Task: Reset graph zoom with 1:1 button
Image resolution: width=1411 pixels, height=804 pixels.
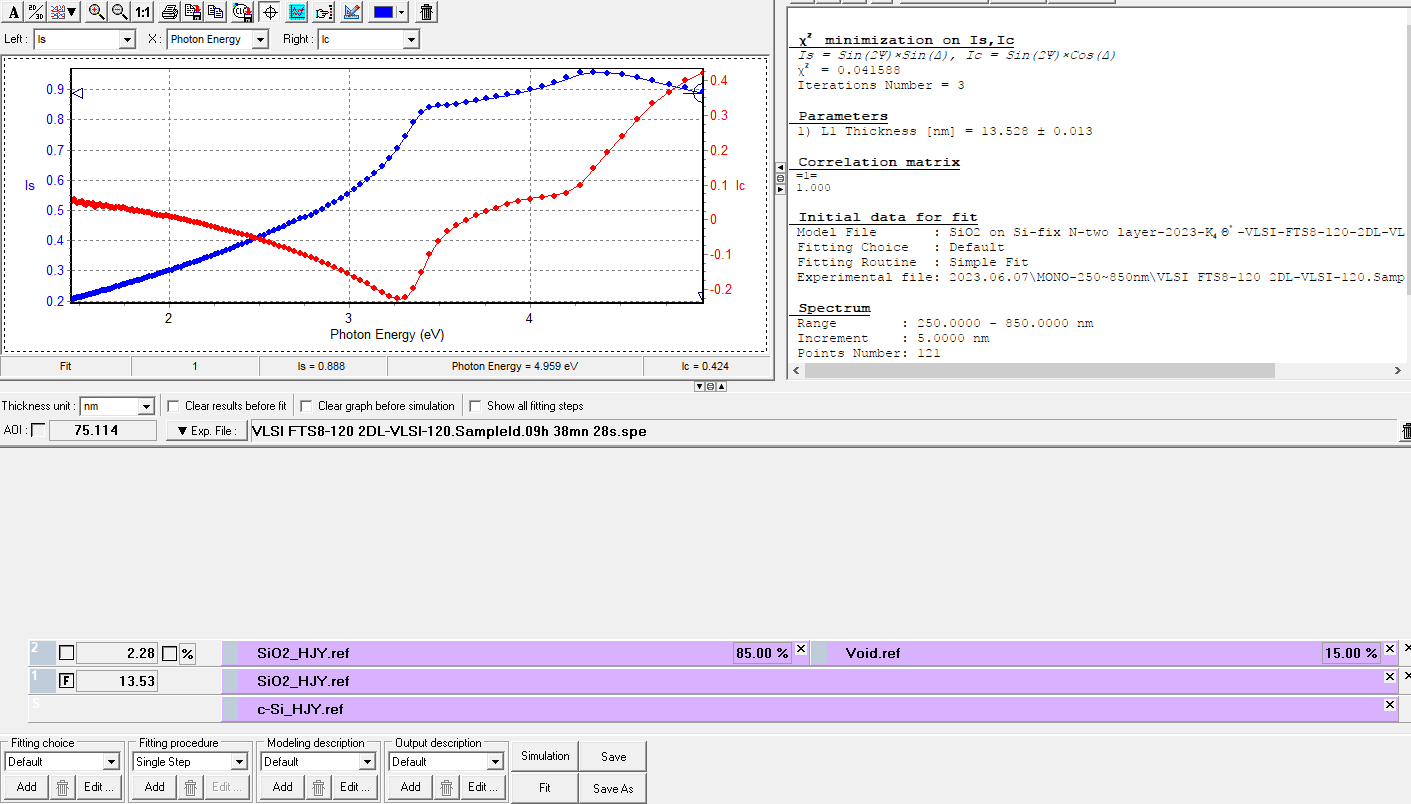Action: click(x=143, y=12)
